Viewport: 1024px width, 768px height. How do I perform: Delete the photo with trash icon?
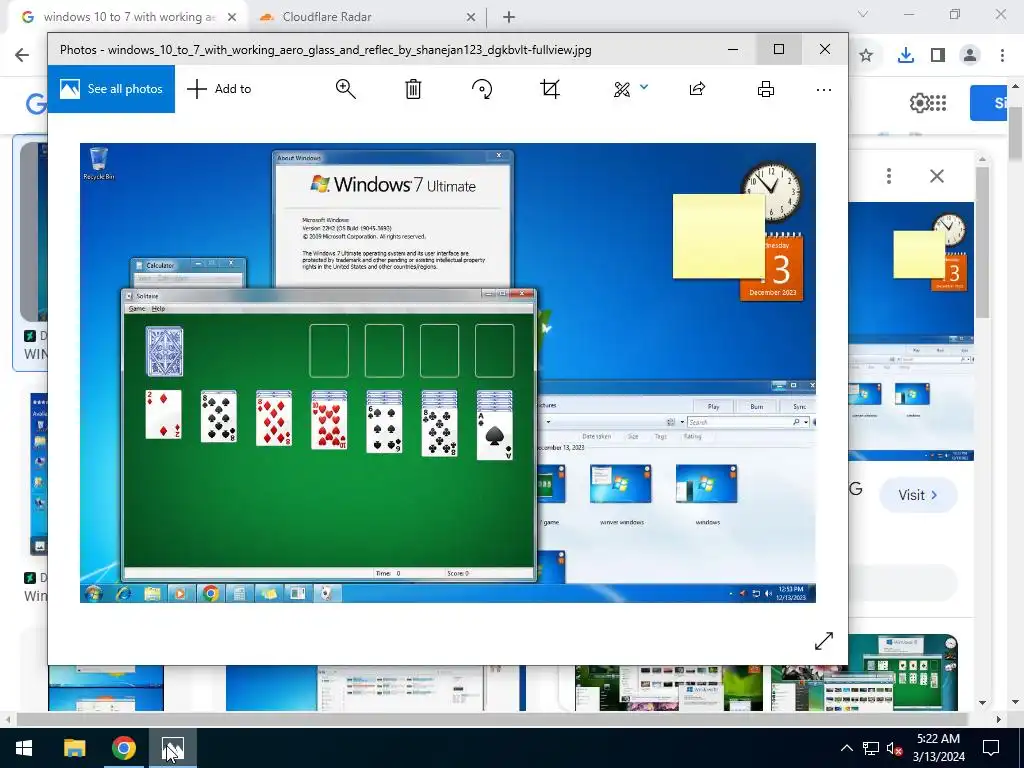click(x=413, y=89)
